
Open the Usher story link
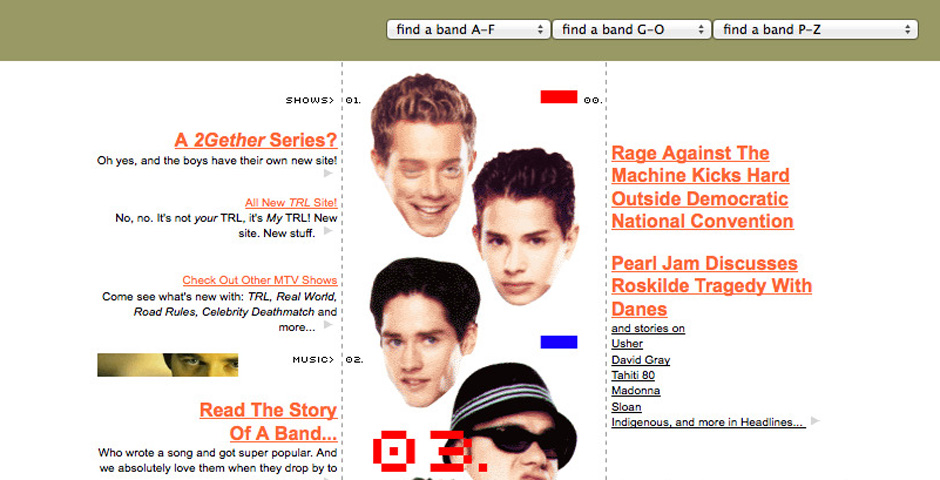point(627,344)
